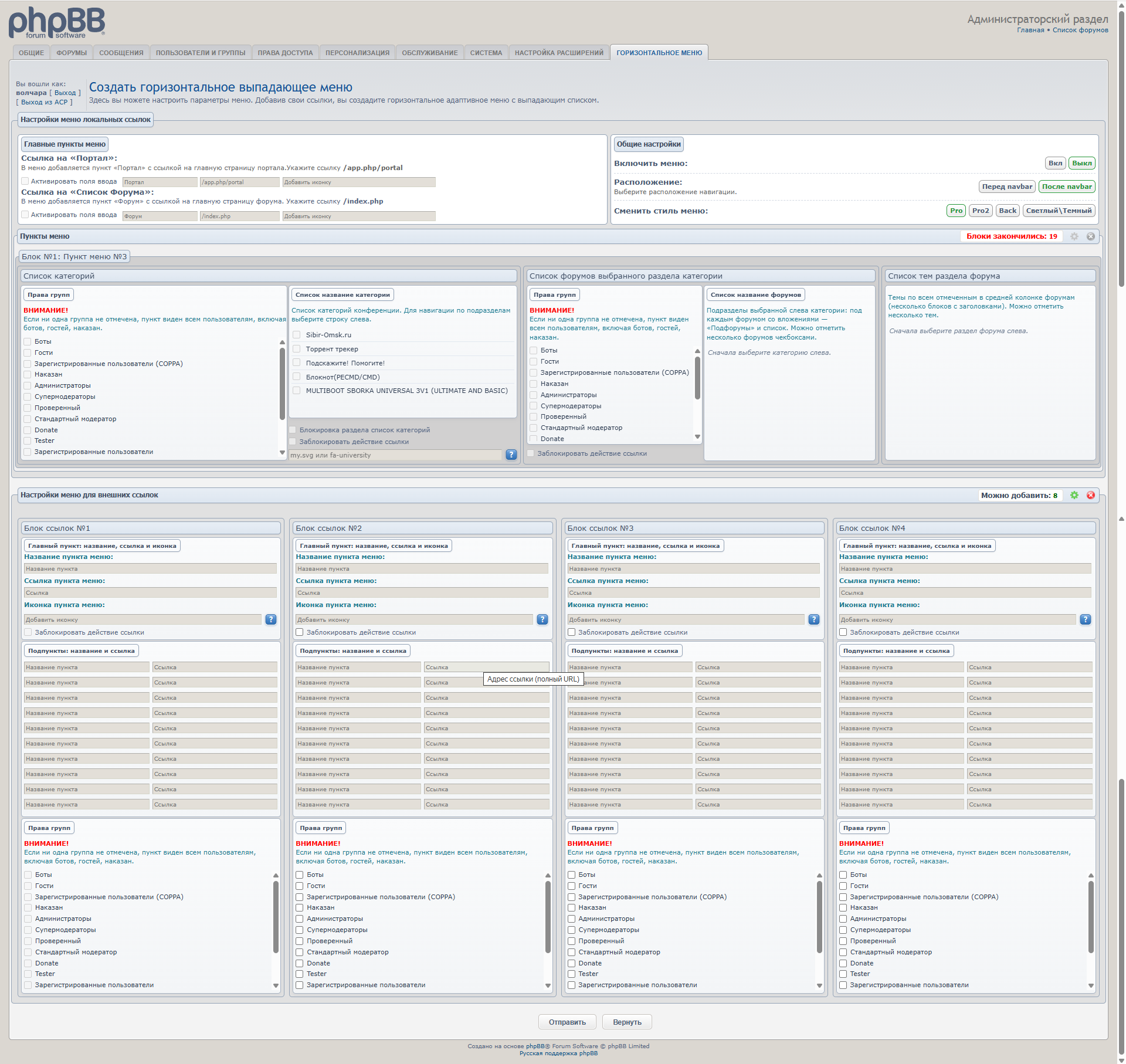1126x1064 pixels.
Task: Click icon help button in Блок ссылок №3
Action: coord(813,619)
